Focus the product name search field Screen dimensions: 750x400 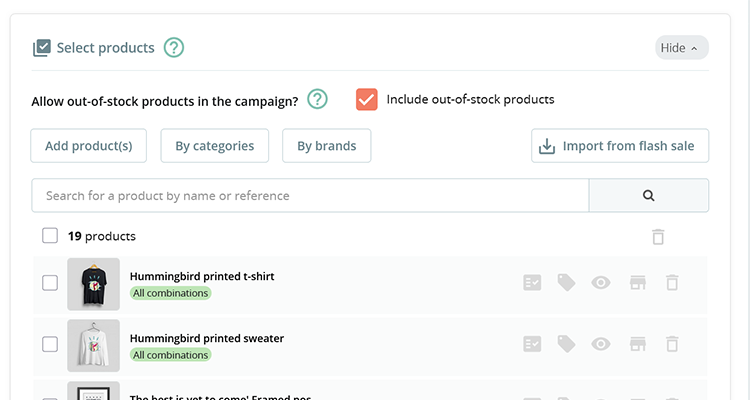(x=310, y=196)
